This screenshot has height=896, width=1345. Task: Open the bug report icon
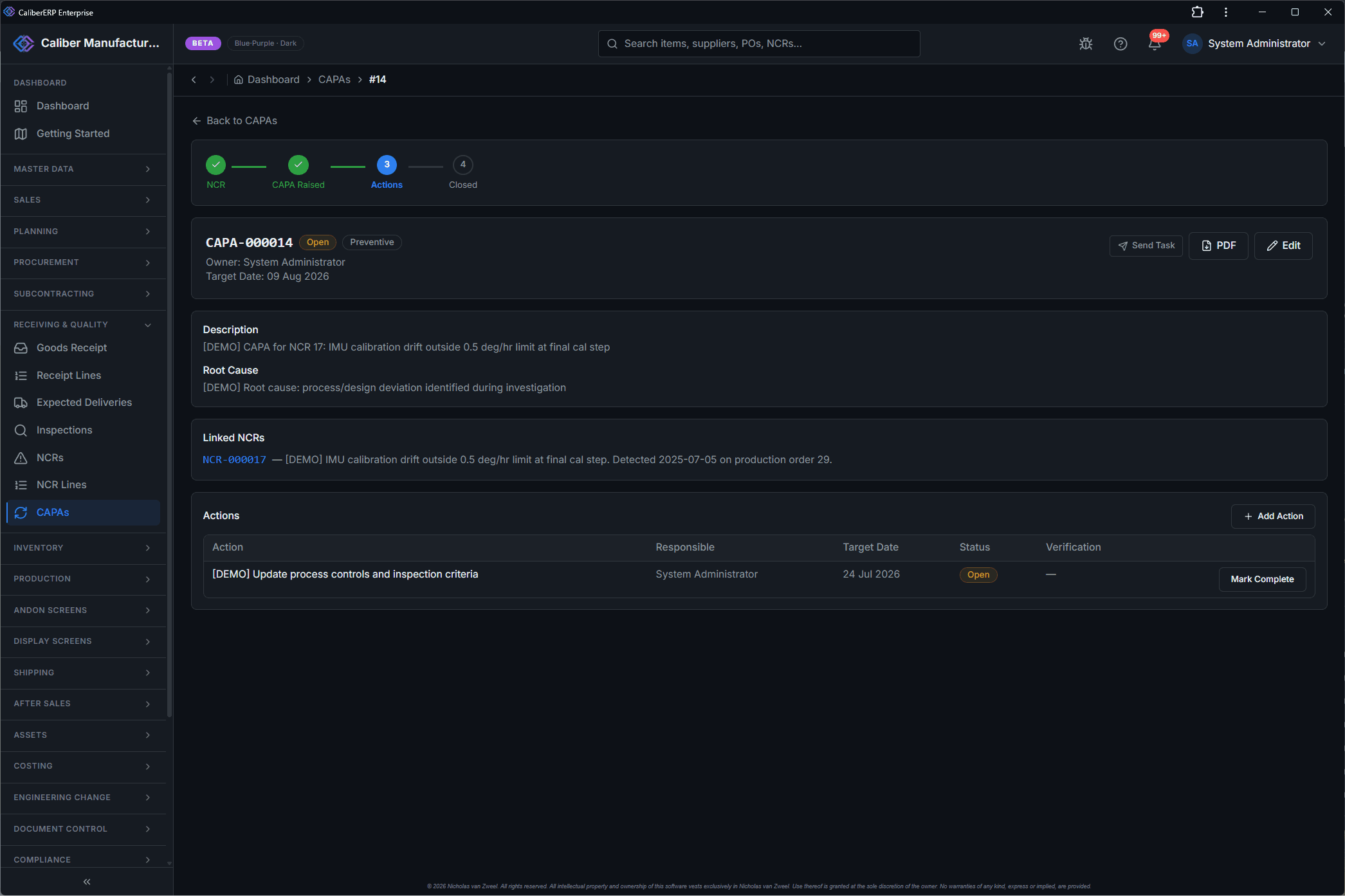coord(1086,44)
